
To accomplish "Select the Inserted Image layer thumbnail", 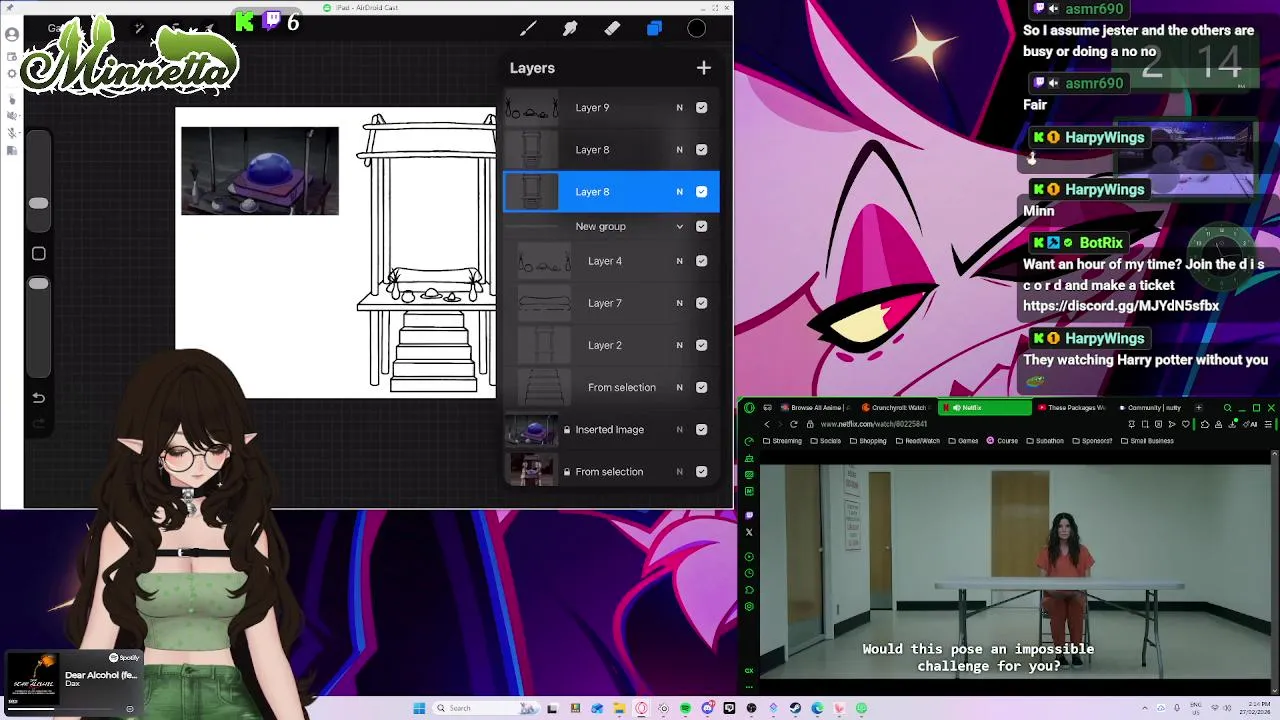I will click(x=531, y=430).
